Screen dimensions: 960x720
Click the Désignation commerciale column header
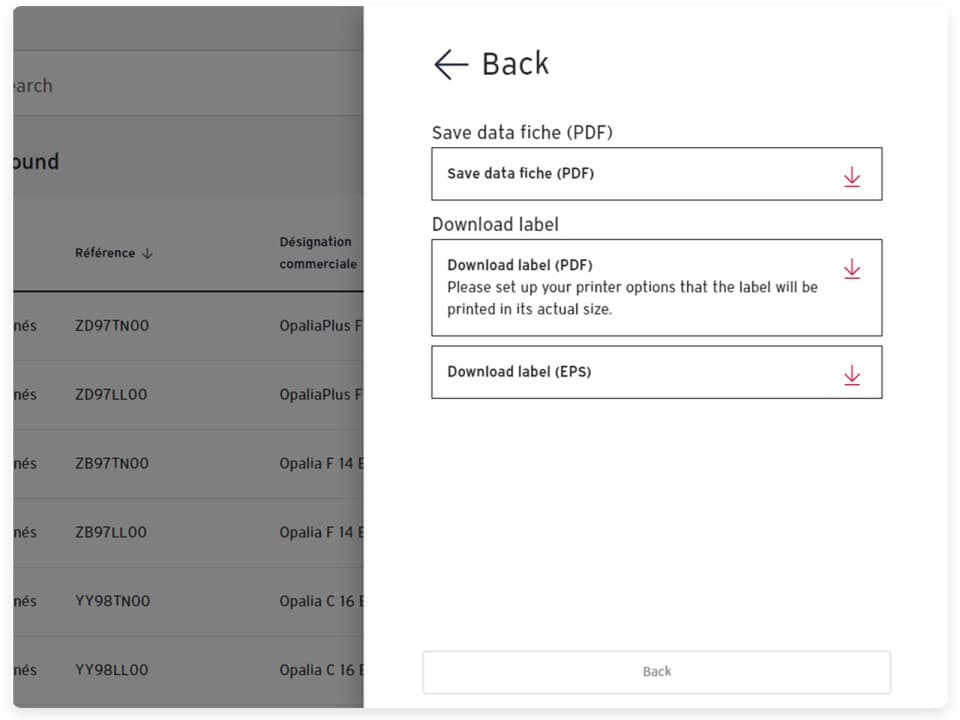(317, 253)
